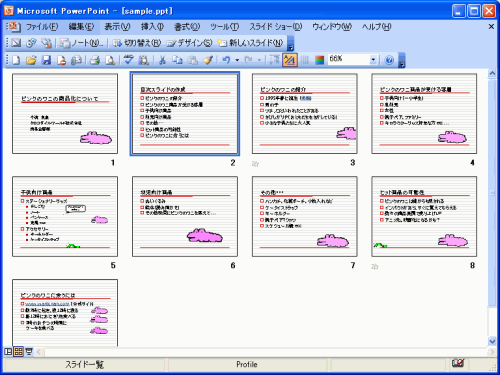The width and height of the screenshot is (500, 375).
Task: Print using the printer icon
Action: [95, 60]
